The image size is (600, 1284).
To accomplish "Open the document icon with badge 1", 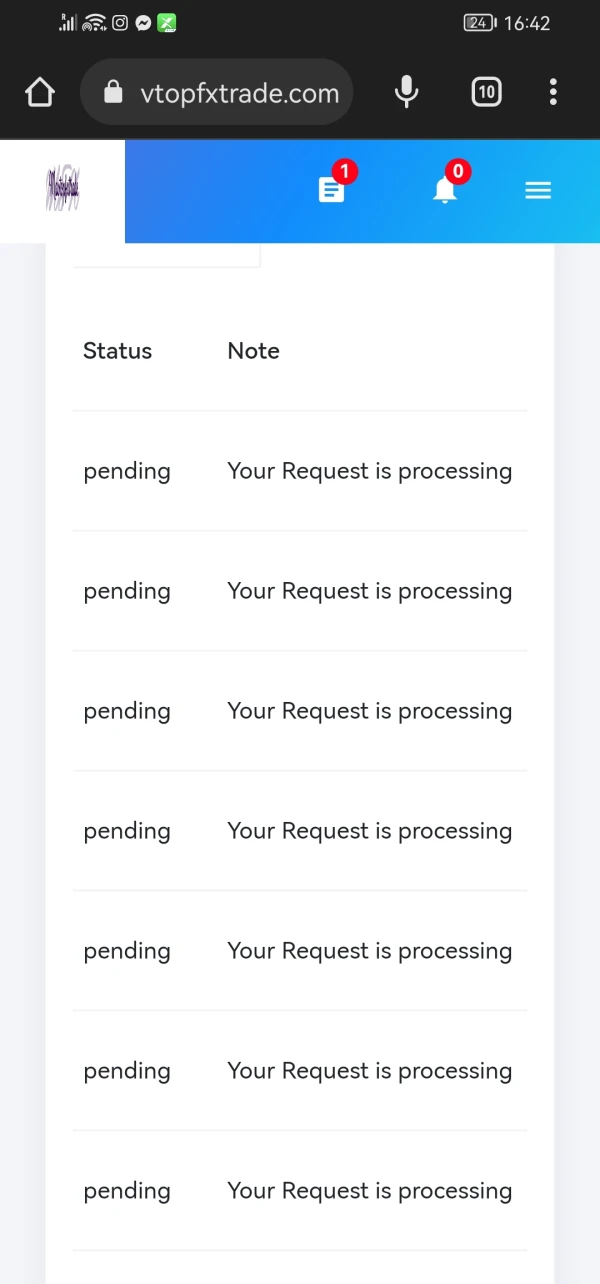I will pyautogui.click(x=332, y=190).
